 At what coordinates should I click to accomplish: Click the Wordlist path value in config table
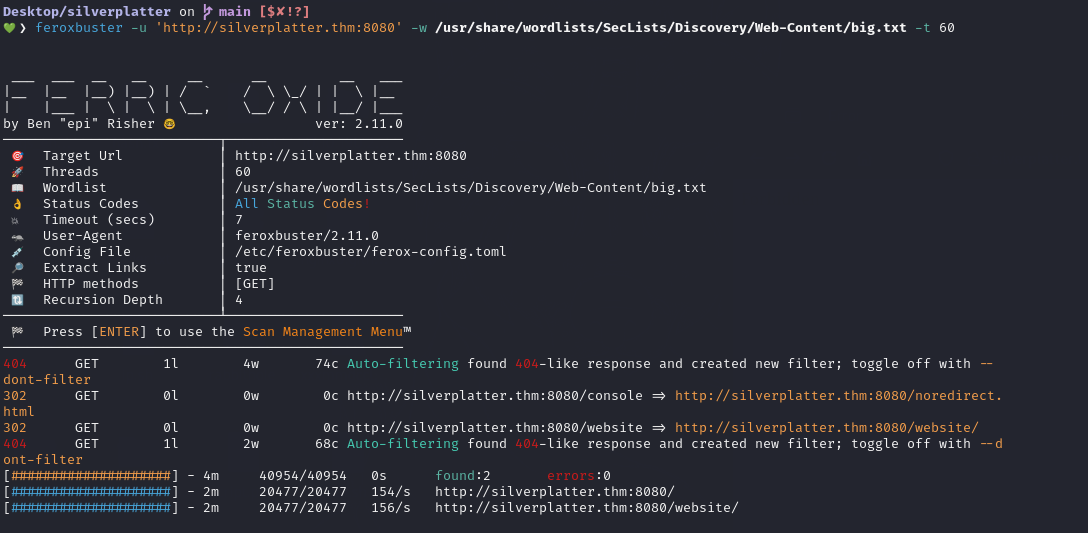click(x=470, y=188)
